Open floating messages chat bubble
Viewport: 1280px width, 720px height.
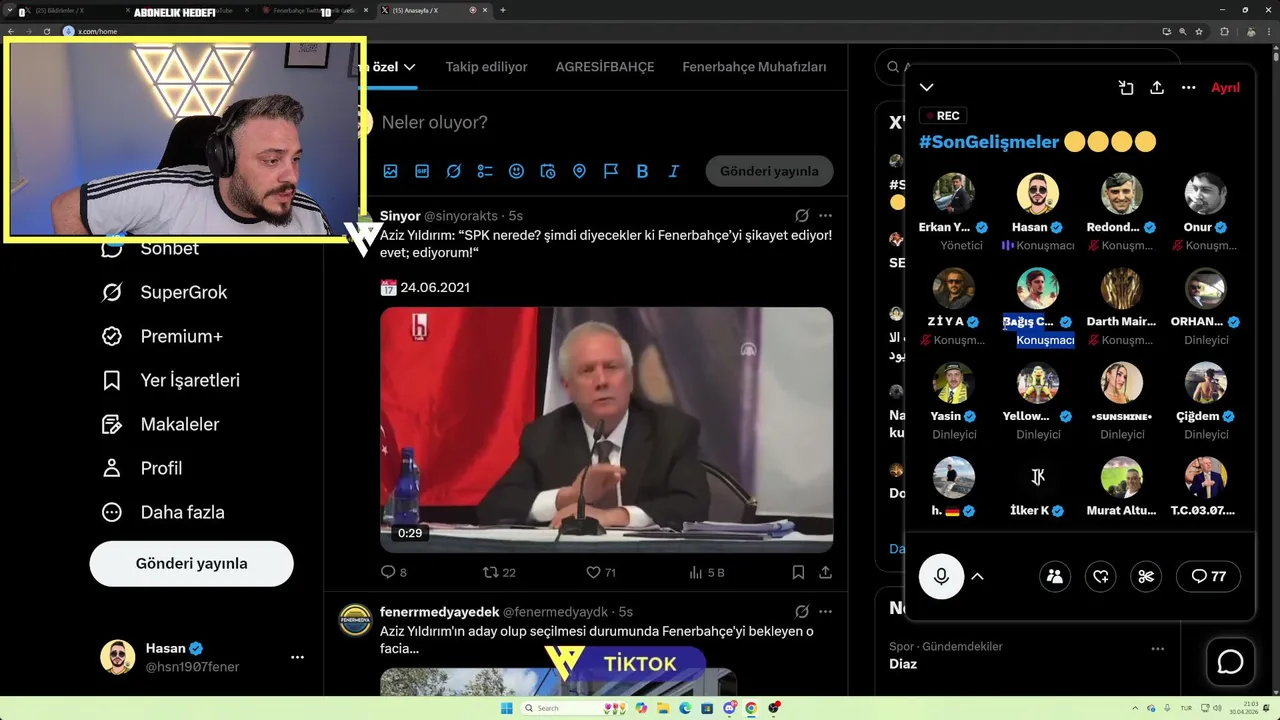tap(1230, 662)
